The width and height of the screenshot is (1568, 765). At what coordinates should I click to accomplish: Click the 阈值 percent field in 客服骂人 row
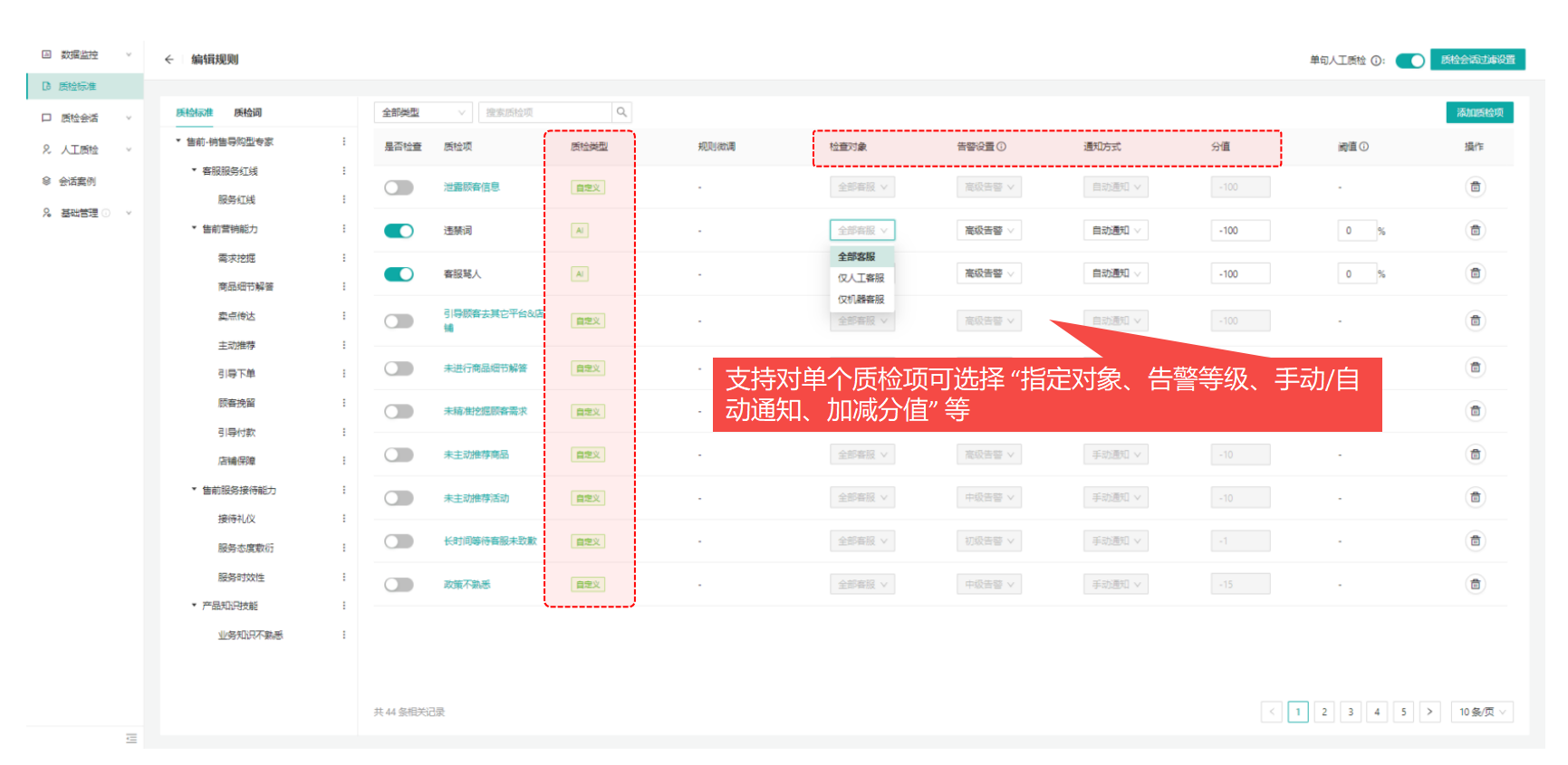pyautogui.click(x=1357, y=273)
